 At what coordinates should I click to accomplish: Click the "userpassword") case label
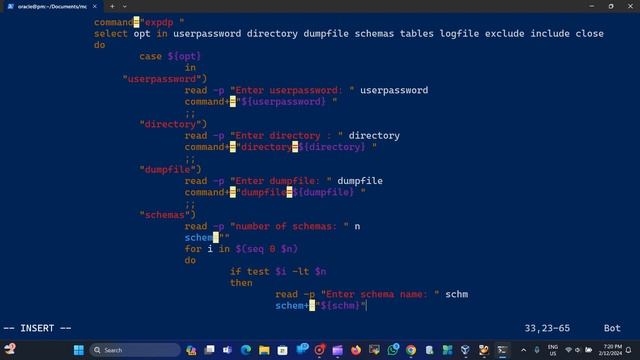coord(165,79)
